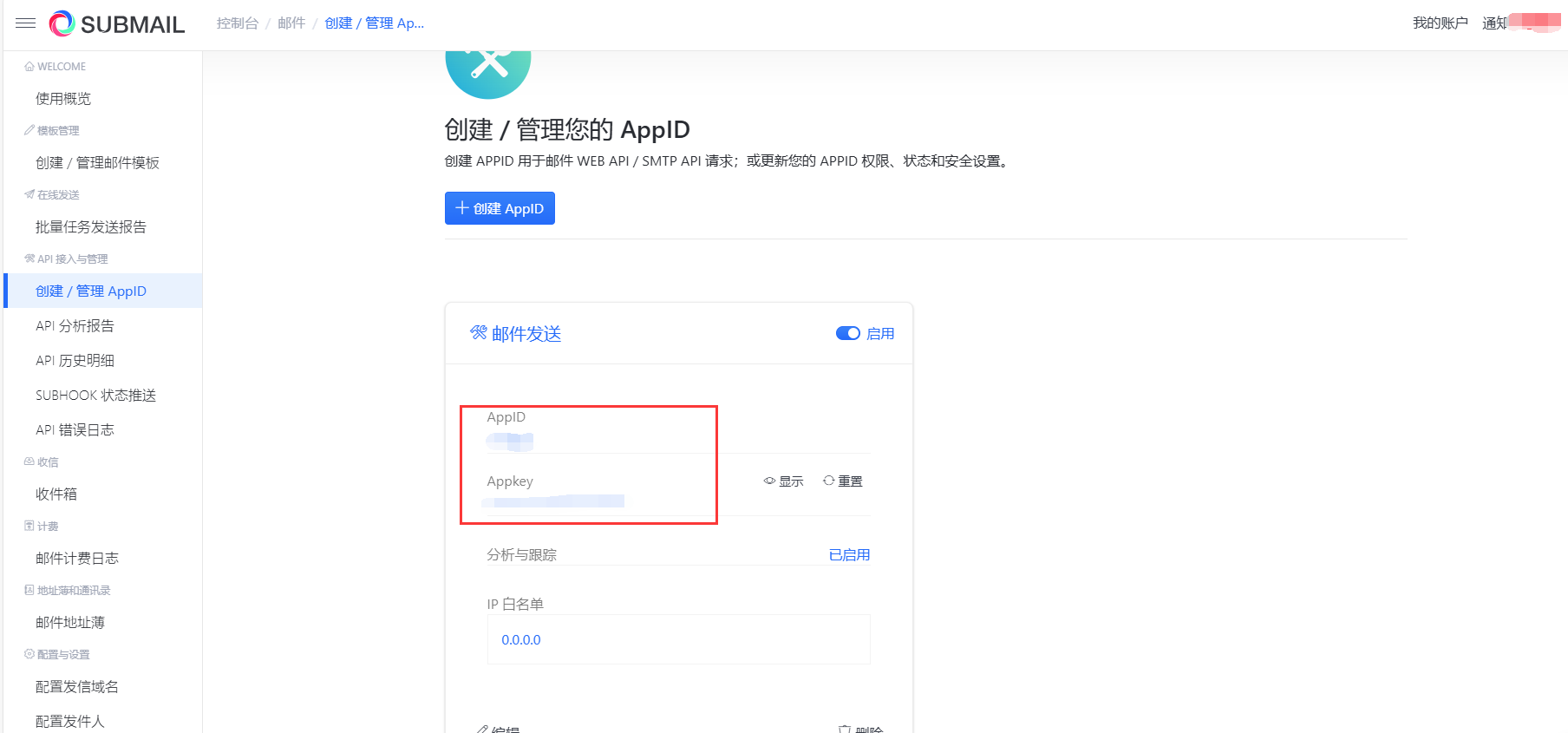Open 配置发件人 sidebar item

(70, 722)
